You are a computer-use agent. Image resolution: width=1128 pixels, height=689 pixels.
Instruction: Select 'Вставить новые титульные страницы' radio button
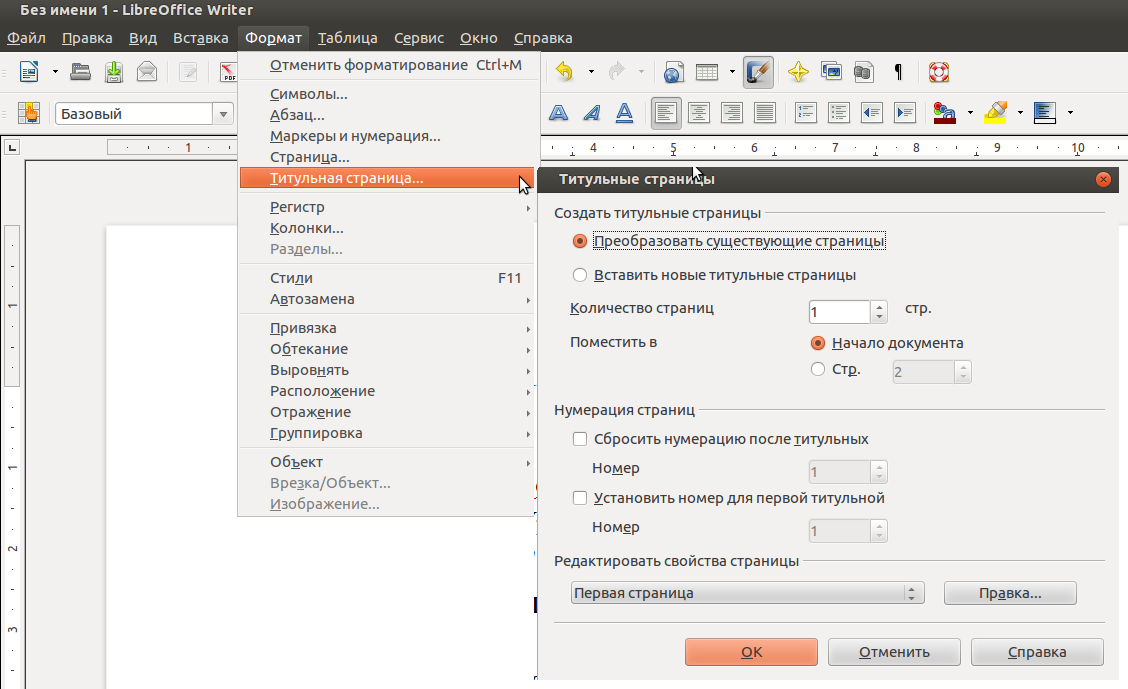point(580,275)
